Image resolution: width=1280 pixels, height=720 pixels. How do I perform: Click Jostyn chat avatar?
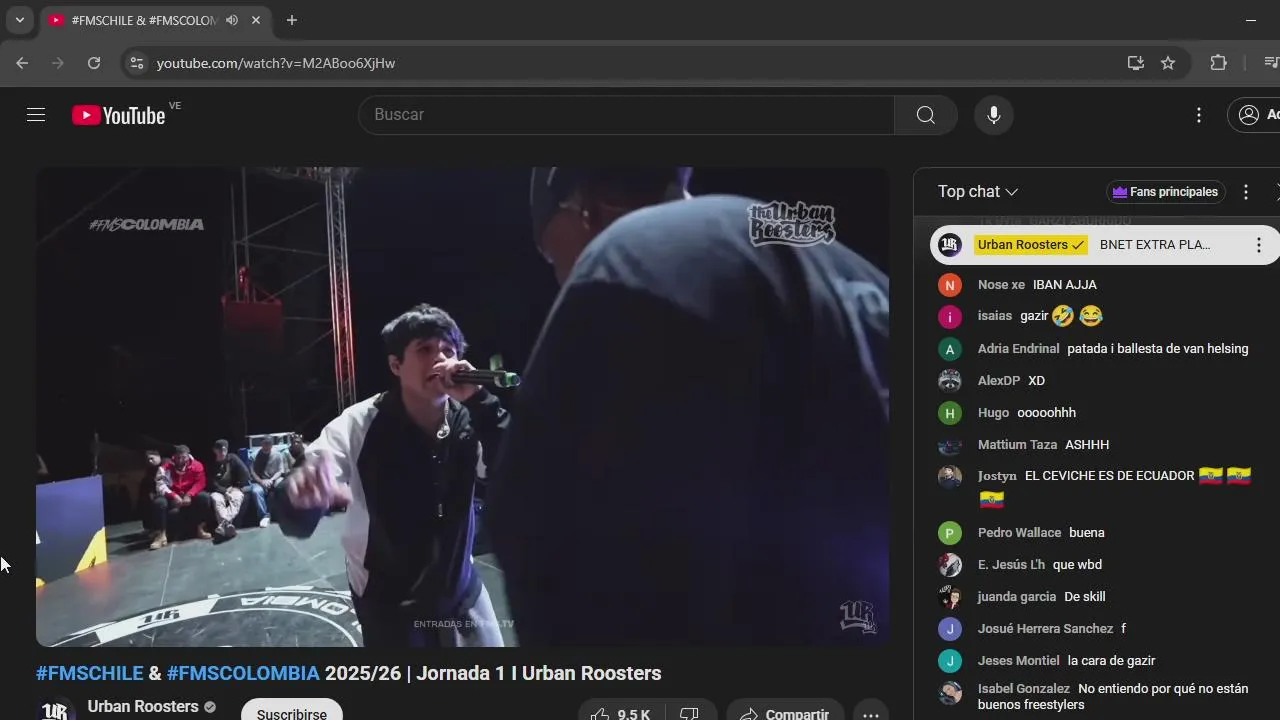[950, 477]
